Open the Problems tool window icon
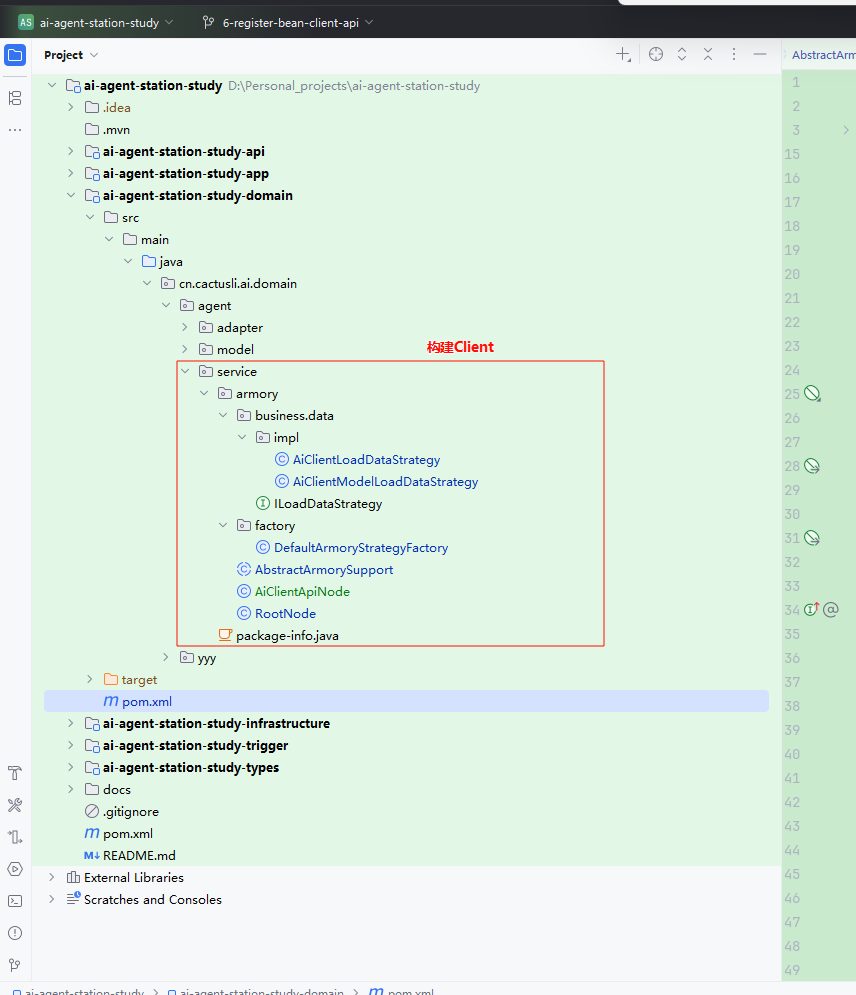This screenshot has width=856, height=995. click(x=15, y=932)
